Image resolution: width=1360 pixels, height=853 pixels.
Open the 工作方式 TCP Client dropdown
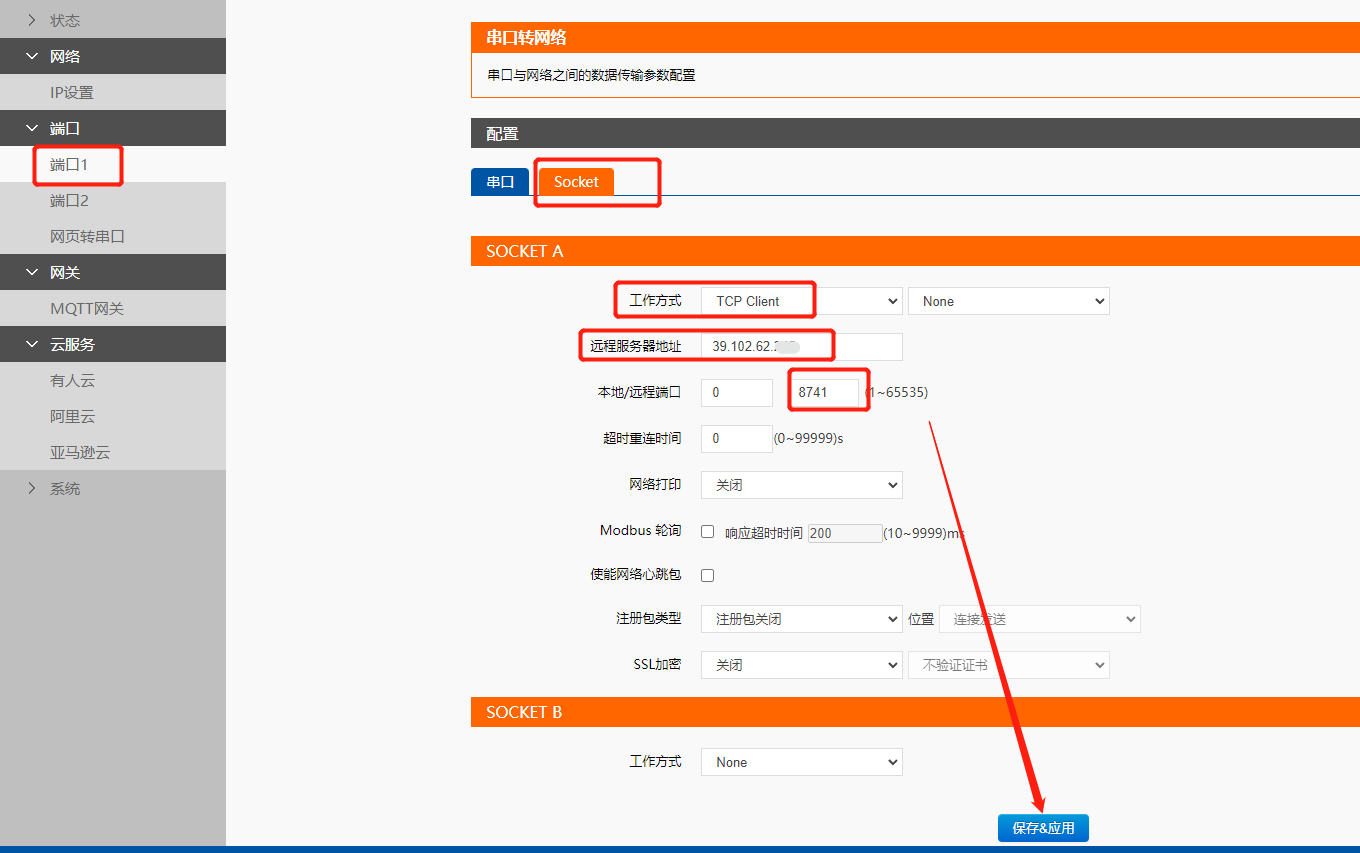pos(801,301)
